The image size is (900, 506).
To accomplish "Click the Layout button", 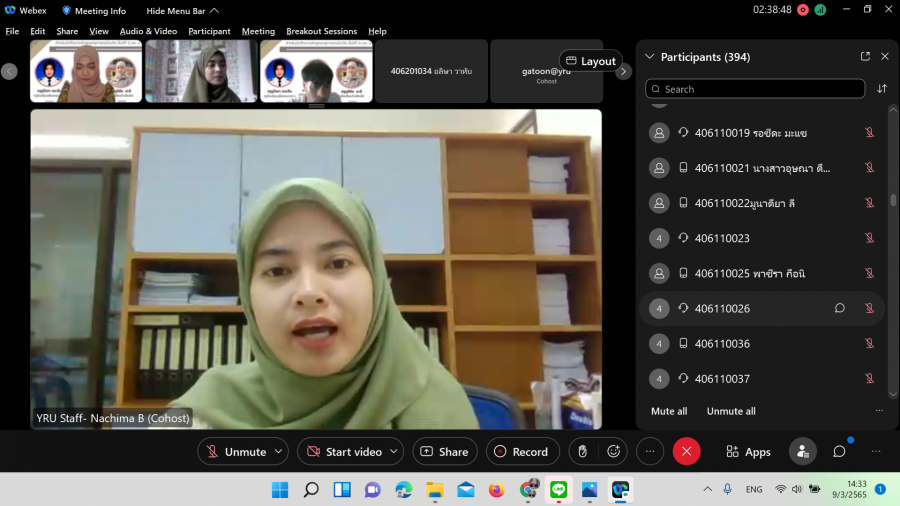I will coord(590,61).
